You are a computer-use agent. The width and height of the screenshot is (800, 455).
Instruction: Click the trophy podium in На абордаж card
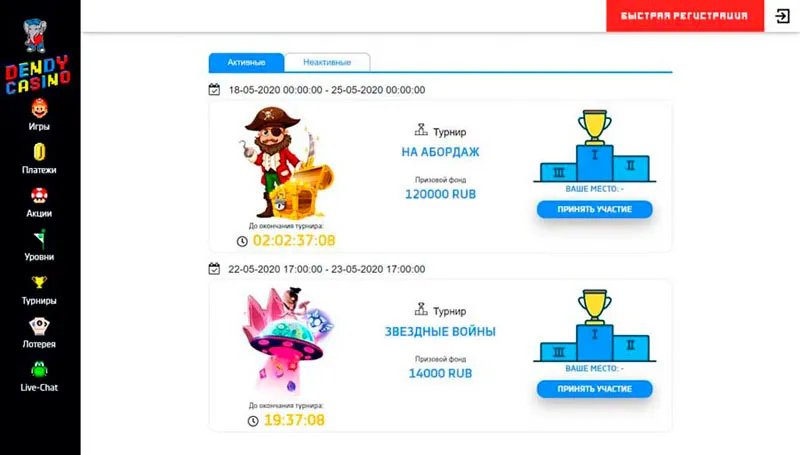(x=594, y=146)
